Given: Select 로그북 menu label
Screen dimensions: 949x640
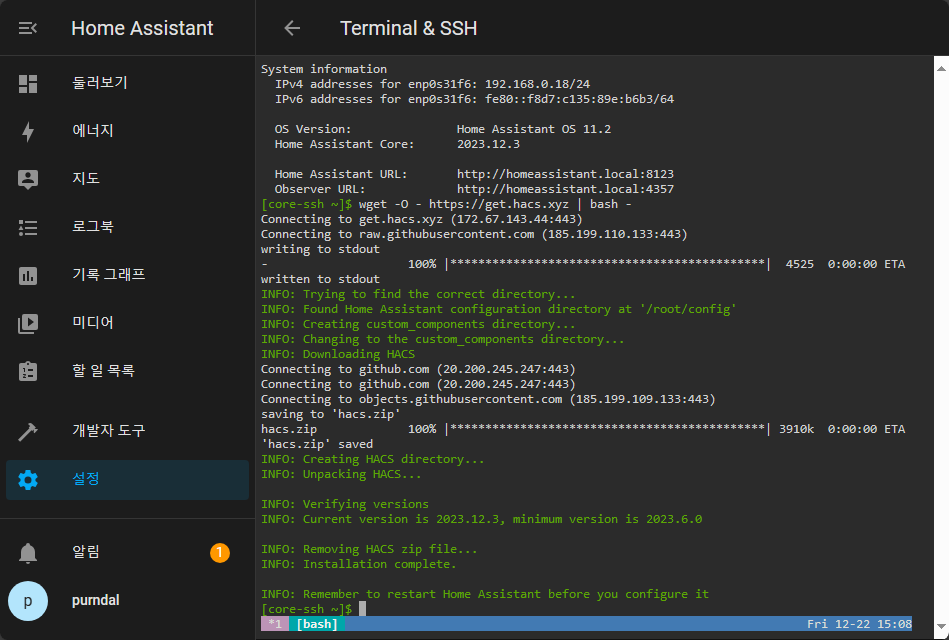Looking at the screenshot, I should [x=93, y=226].
